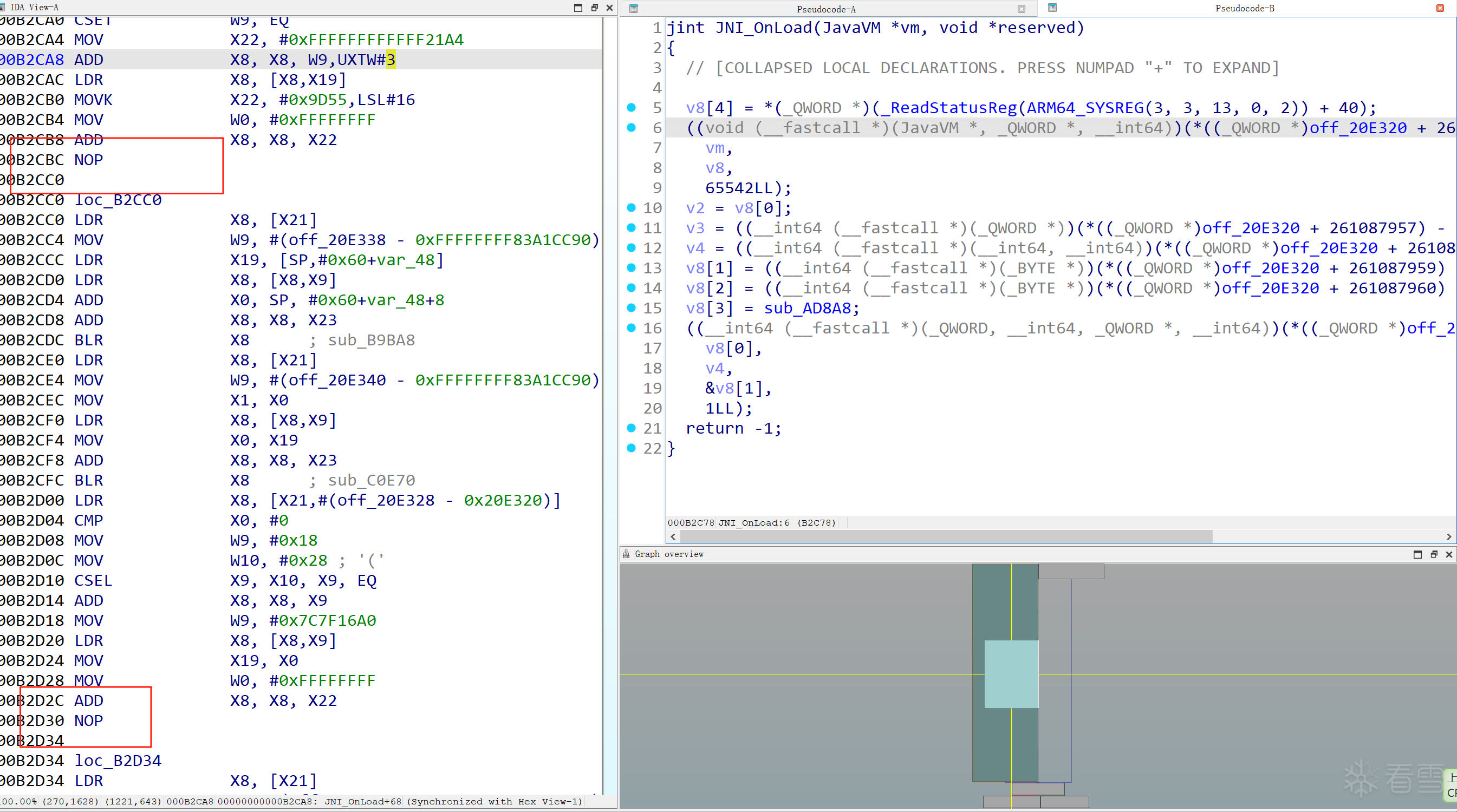1457x812 pixels.
Task: Click the Graph overview panel icon
Action: (626, 554)
